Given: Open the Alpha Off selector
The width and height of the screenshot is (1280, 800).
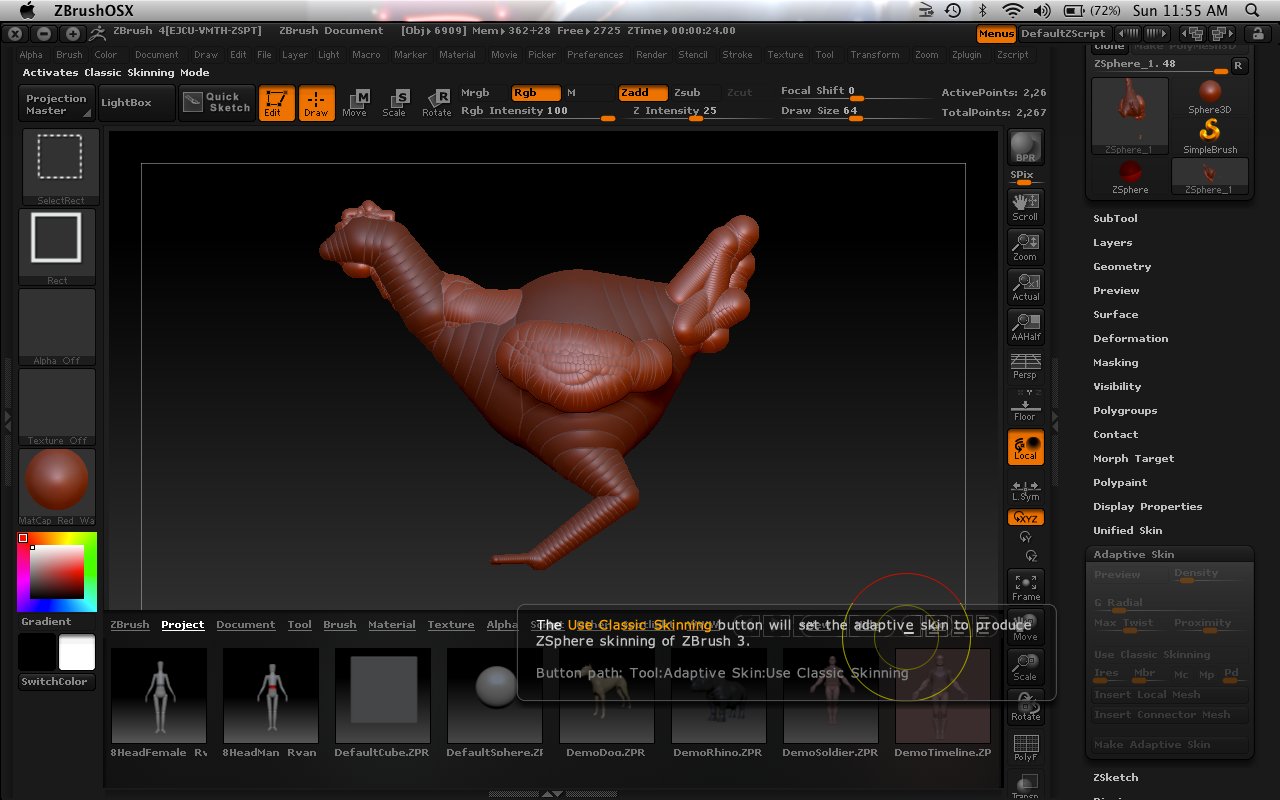Looking at the screenshot, I should click(58, 326).
